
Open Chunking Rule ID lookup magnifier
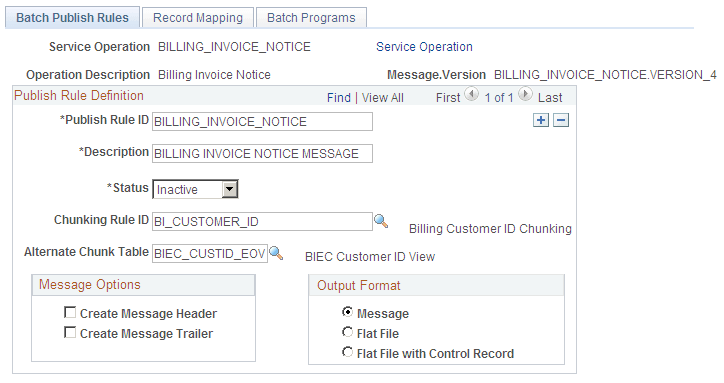pyautogui.click(x=381, y=221)
